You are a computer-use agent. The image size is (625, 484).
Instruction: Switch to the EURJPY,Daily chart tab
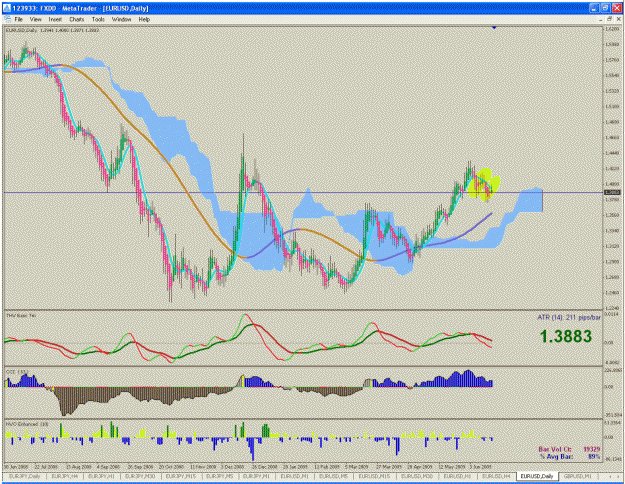tap(25, 476)
